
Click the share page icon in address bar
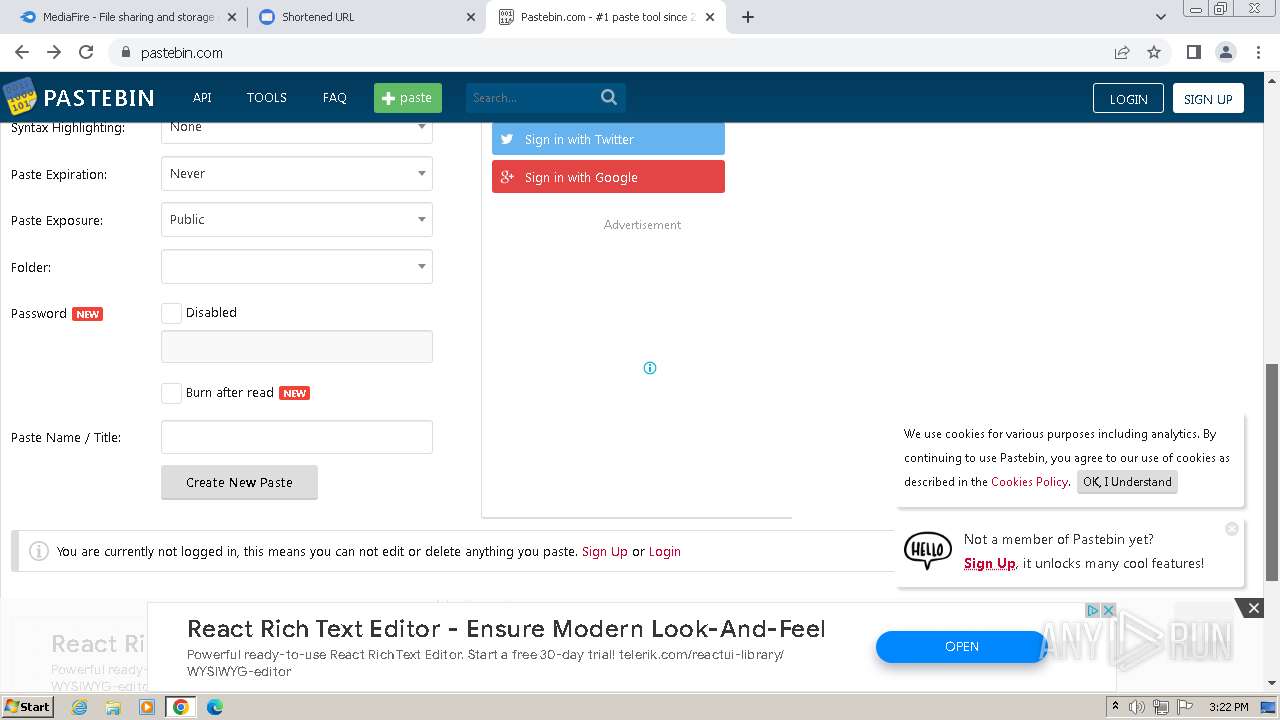pos(1122,52)
